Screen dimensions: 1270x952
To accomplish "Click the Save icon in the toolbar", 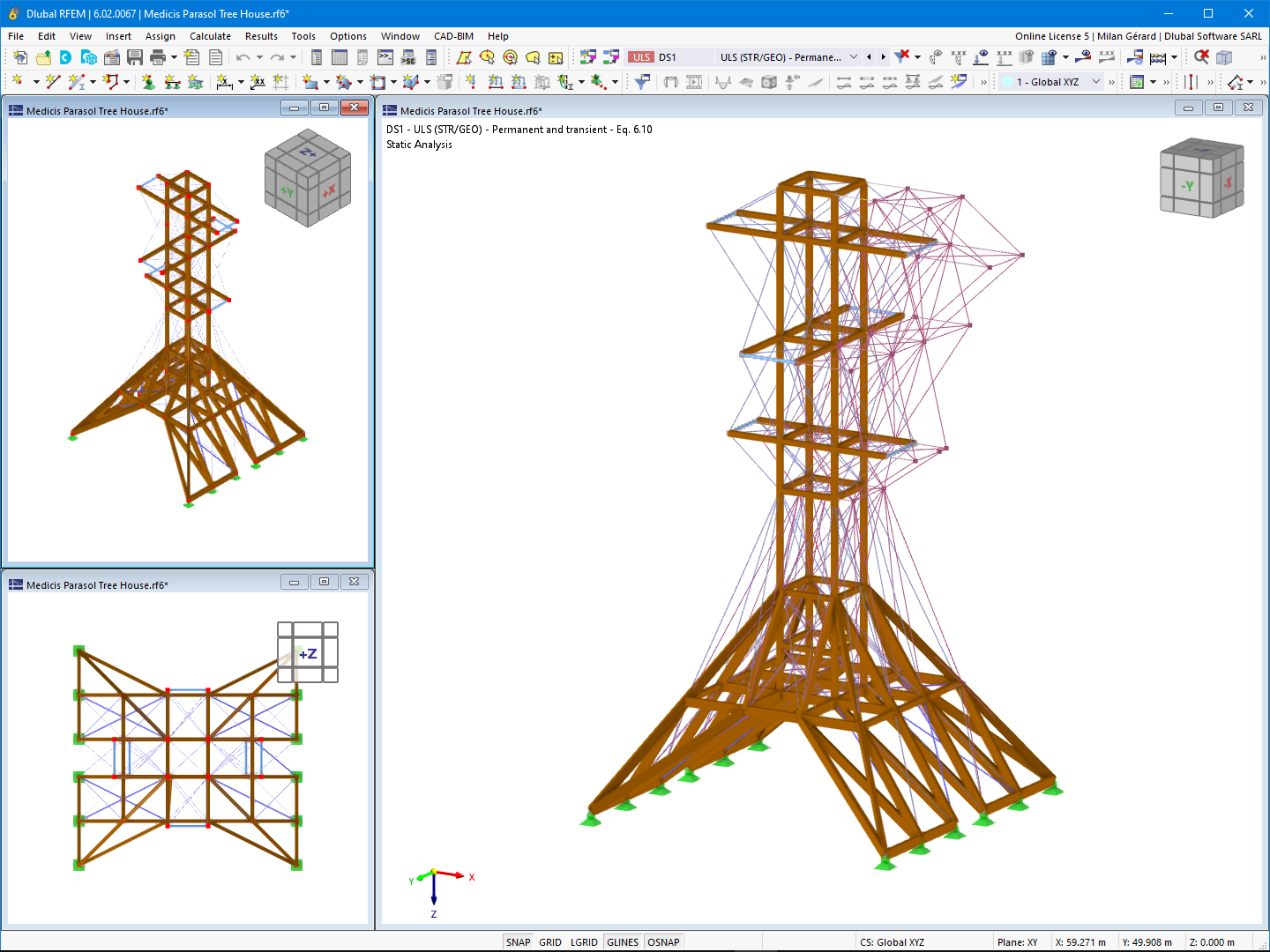I will point(133,56).
